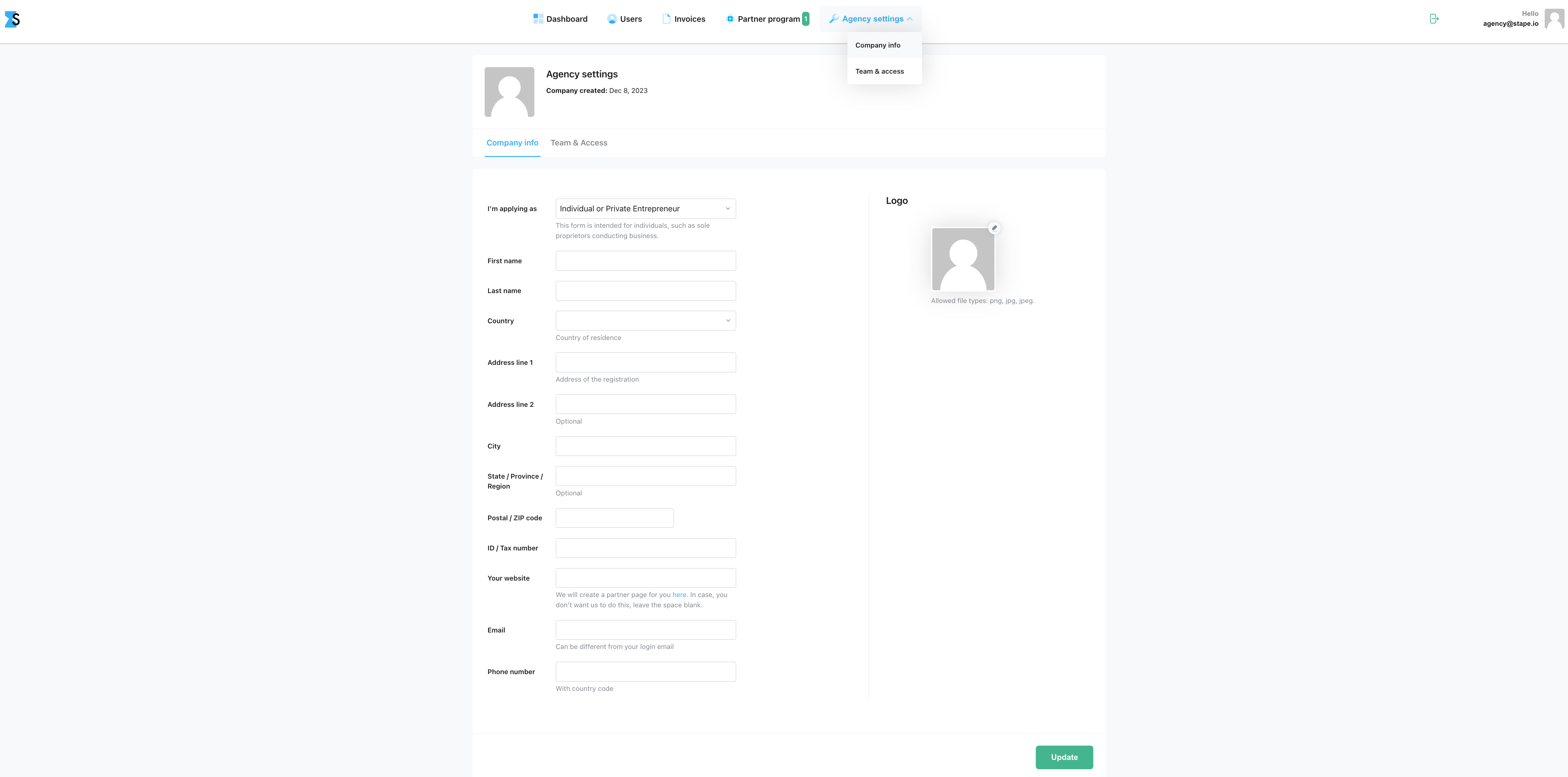1568x777 pixels.
Task: Click the 'Logo' section heading
Action: [897, 201]
